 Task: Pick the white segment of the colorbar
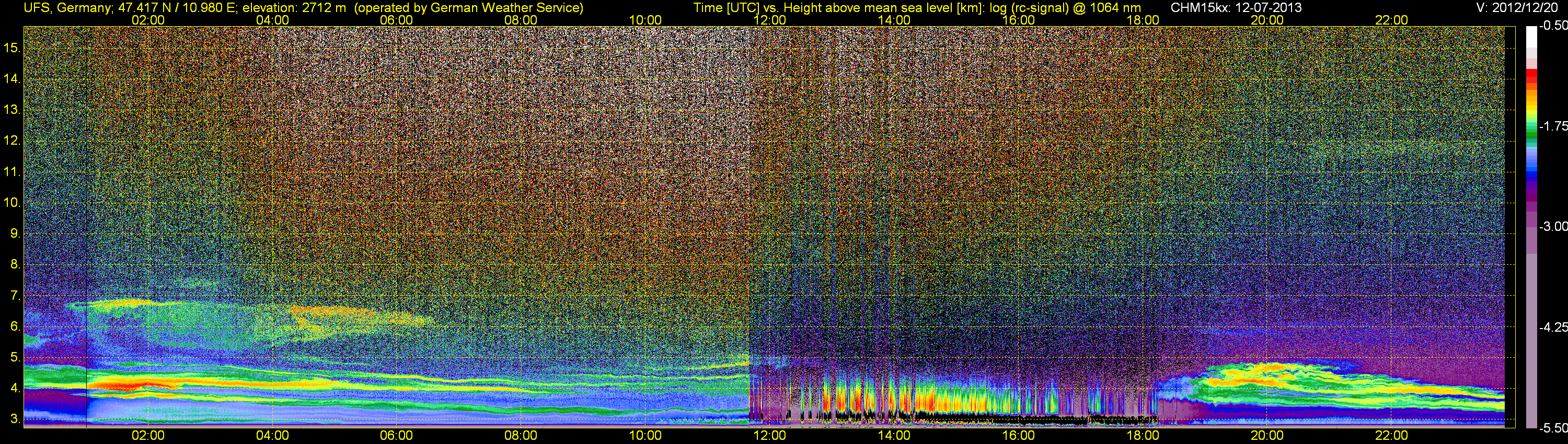click(1531, 37)
